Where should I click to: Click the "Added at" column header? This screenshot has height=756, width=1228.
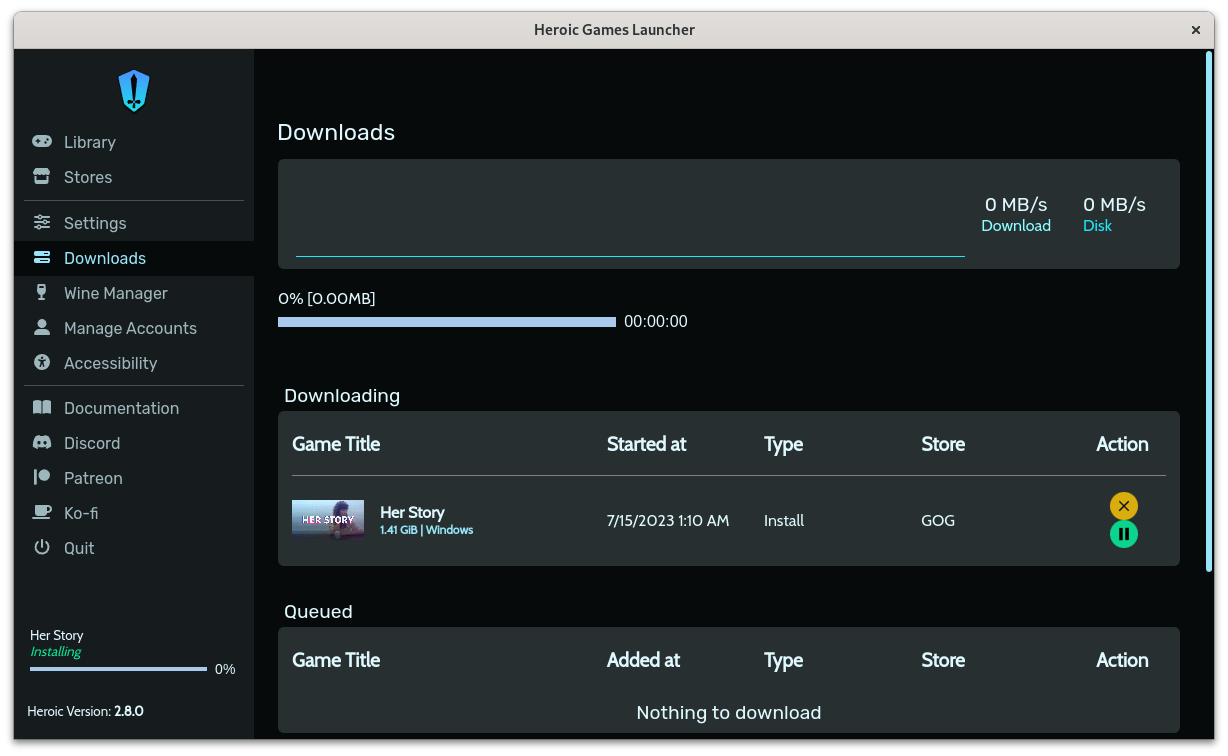(x=643, y=660)
